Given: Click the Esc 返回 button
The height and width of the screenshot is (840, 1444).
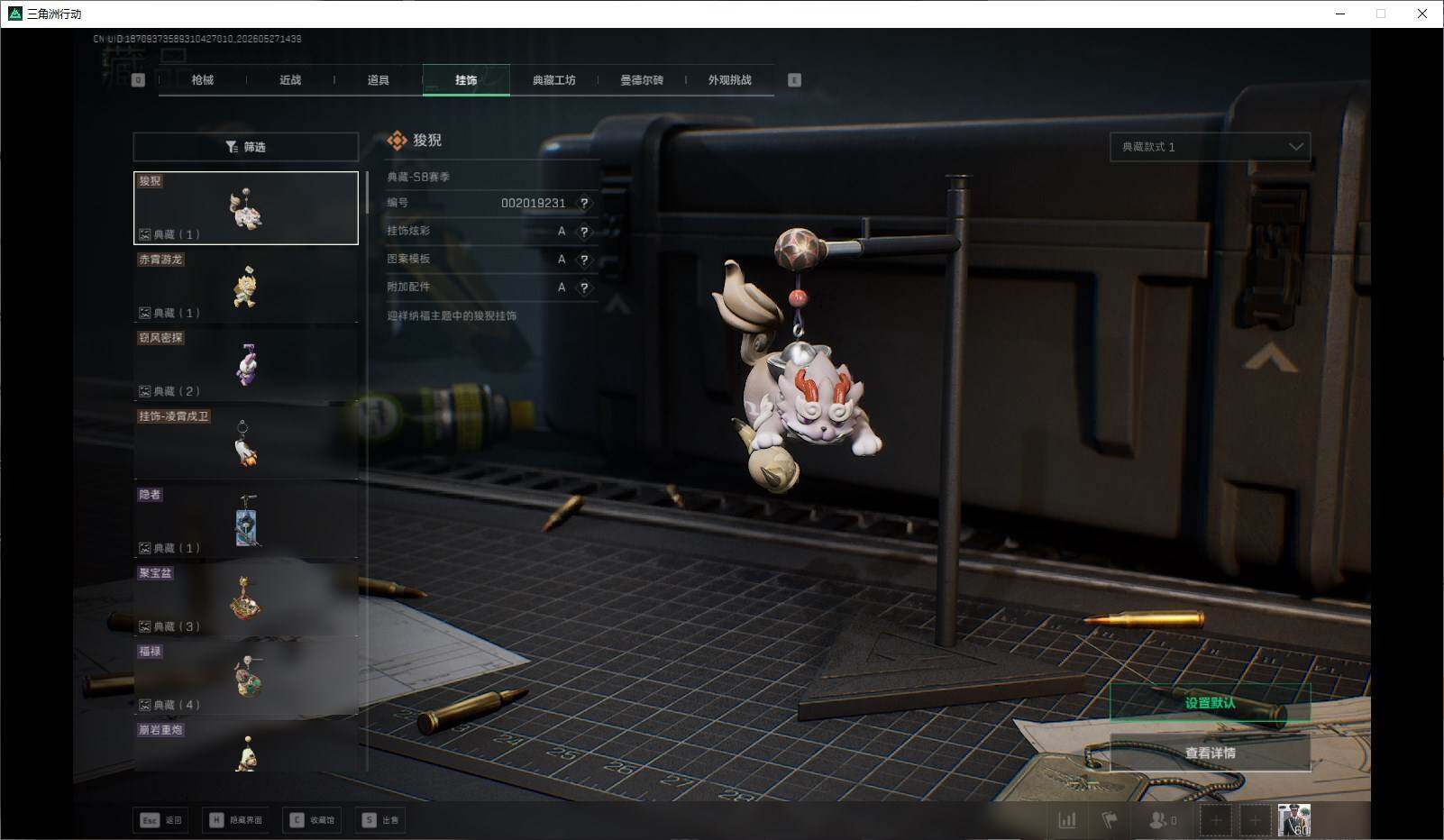Looking at the screenshot, I should (161, 820).
